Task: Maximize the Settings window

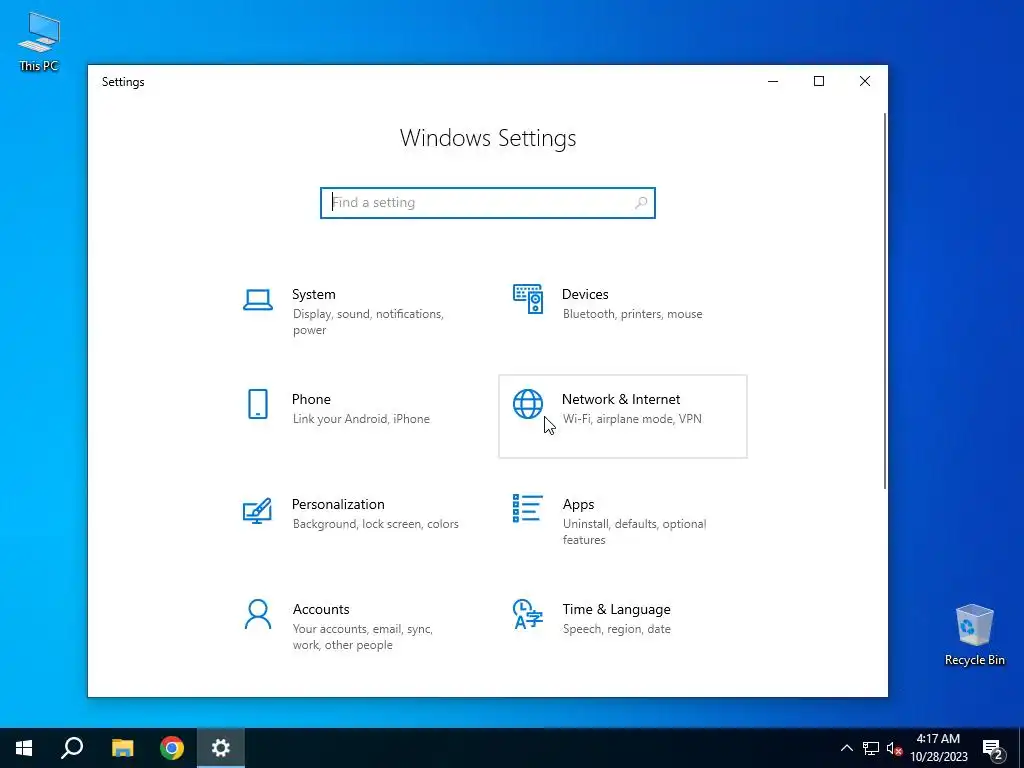Action: click(819, 81)
